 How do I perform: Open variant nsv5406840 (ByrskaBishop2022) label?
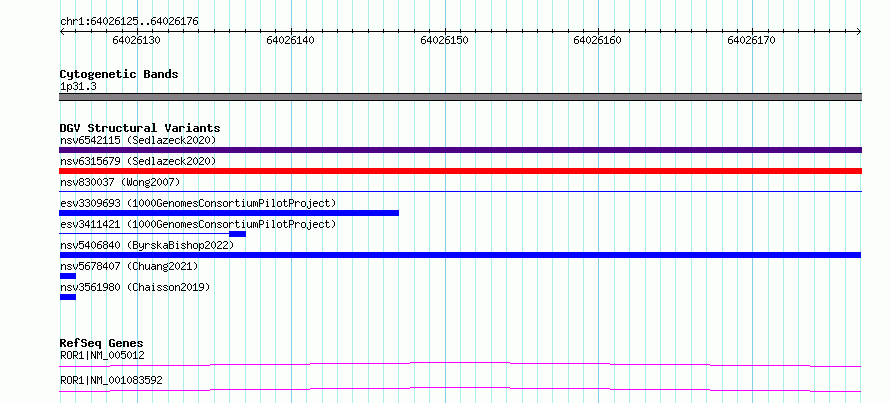[x=146, y=245]
